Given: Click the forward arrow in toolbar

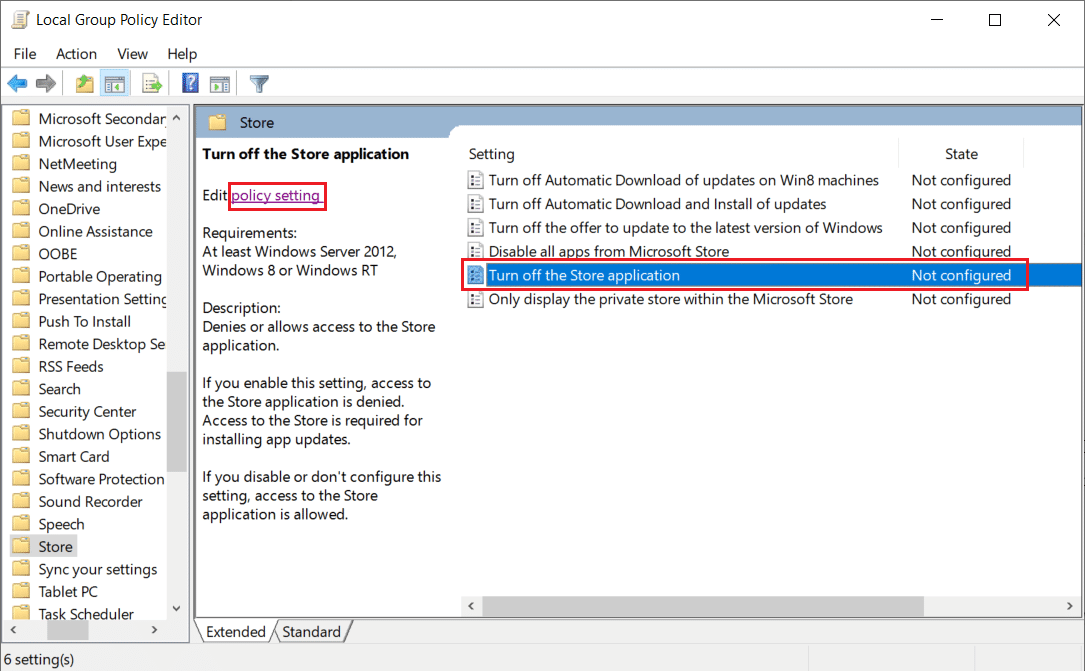Looking at the screenshot, I should click(45, 84).
